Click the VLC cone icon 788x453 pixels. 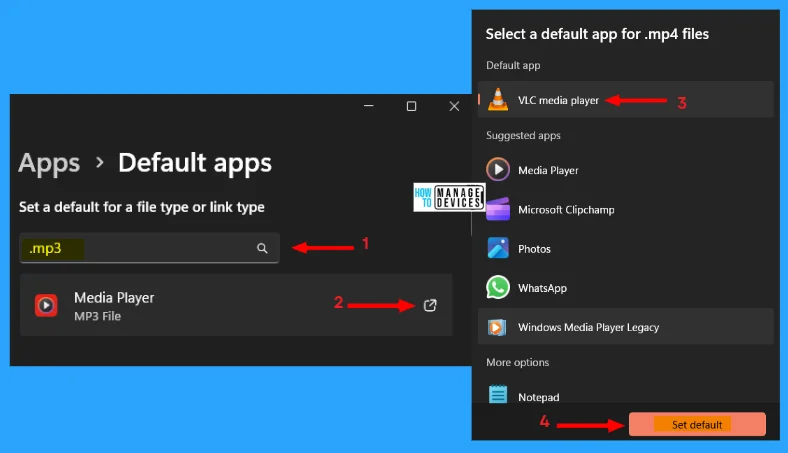(x=498, y=100)
